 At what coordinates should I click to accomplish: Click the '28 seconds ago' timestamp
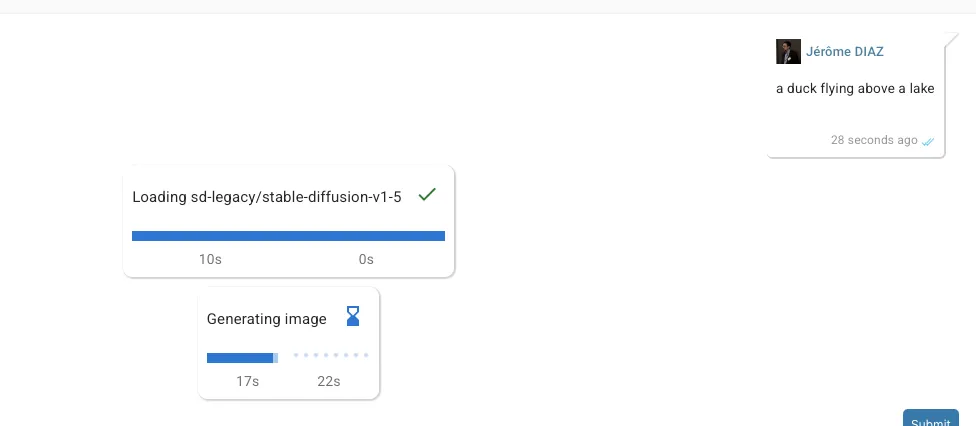[x=874, y=140]
